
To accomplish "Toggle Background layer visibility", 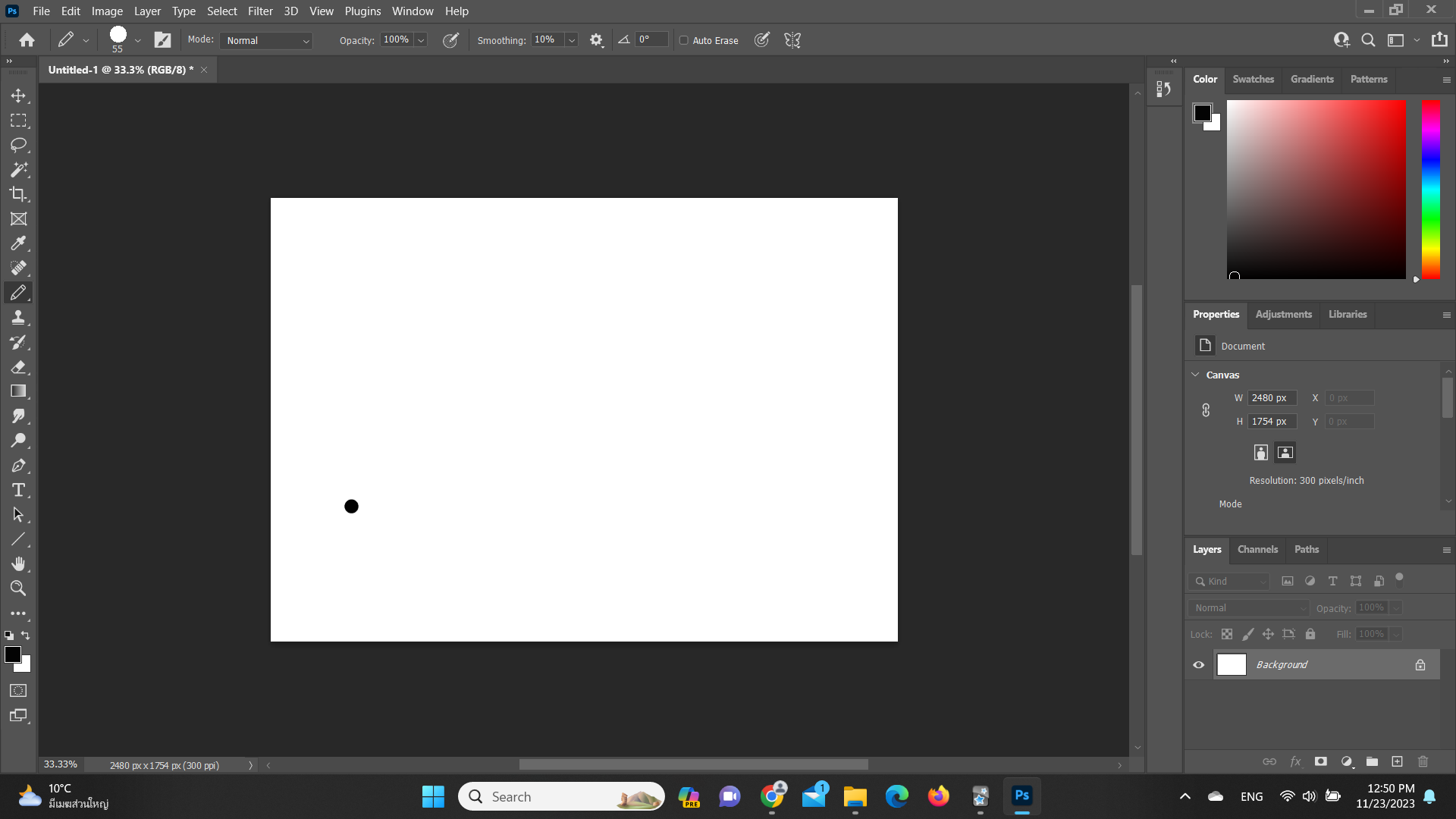I will tap(1199, 664).
